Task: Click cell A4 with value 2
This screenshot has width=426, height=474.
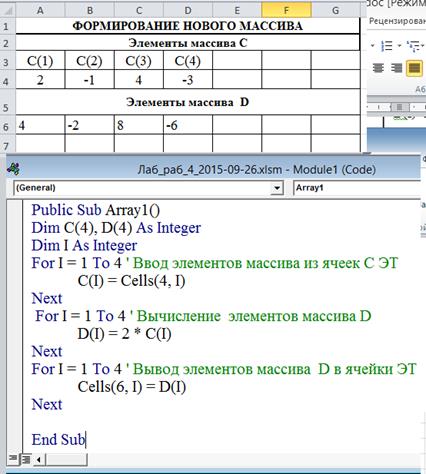Action: click(40, 80)
